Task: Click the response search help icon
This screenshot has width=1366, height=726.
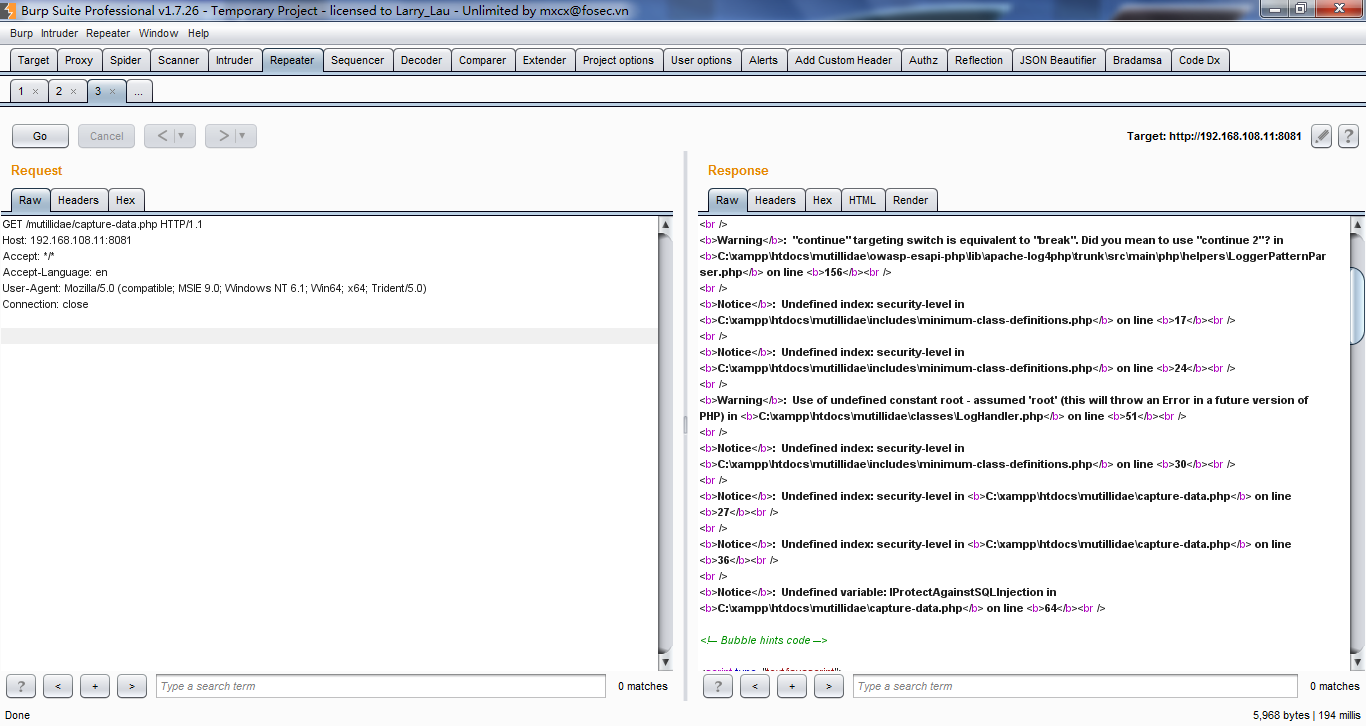Action: (718, 686)
